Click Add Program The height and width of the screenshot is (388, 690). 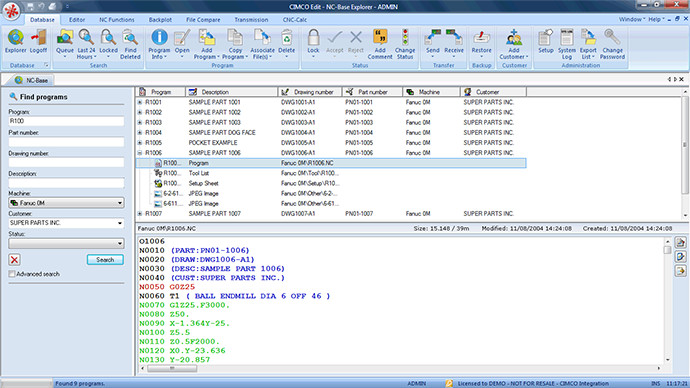[x=206, y=44]
